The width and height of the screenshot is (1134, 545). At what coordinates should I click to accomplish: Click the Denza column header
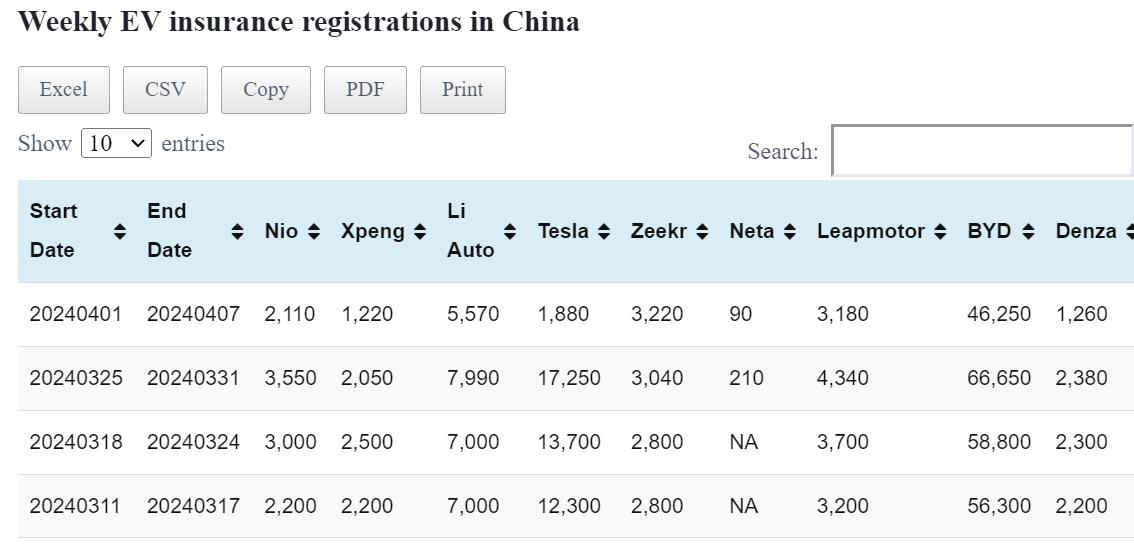pos(1085,231)
